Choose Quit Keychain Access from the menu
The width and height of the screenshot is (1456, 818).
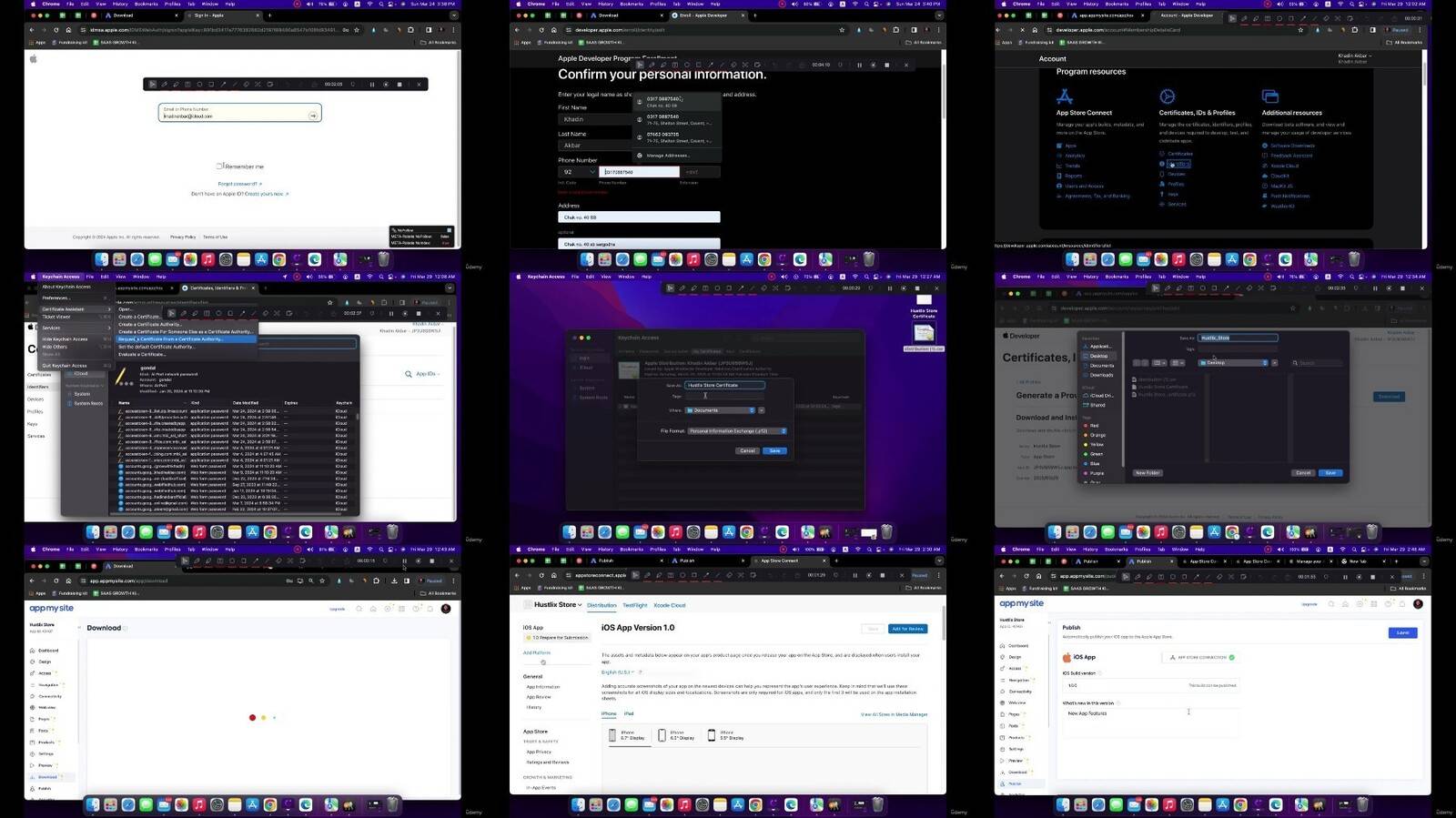click(76, 366)
